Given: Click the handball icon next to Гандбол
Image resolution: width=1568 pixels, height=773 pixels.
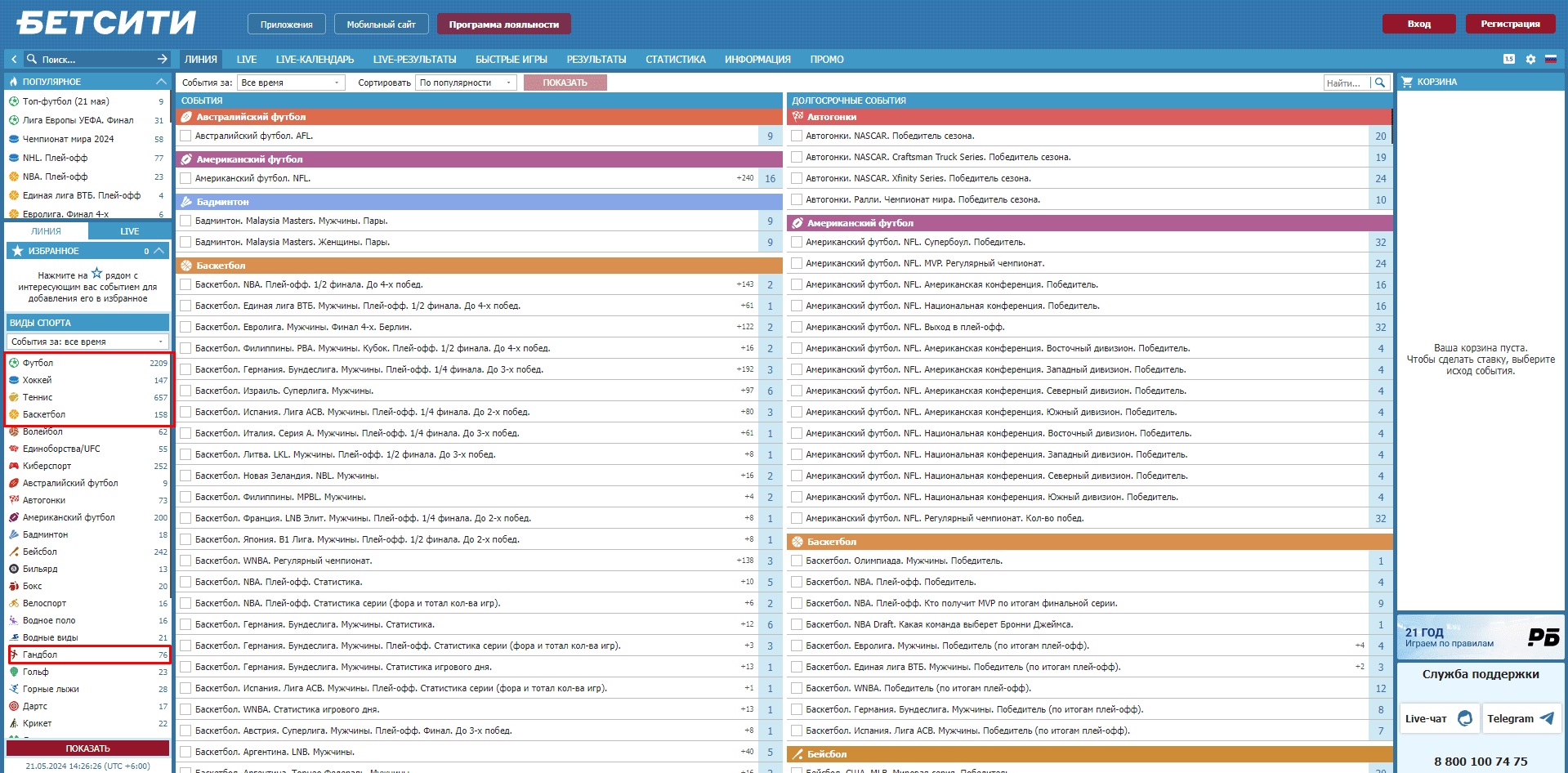Looking at the screenshot, I should (x=14, y=655).
